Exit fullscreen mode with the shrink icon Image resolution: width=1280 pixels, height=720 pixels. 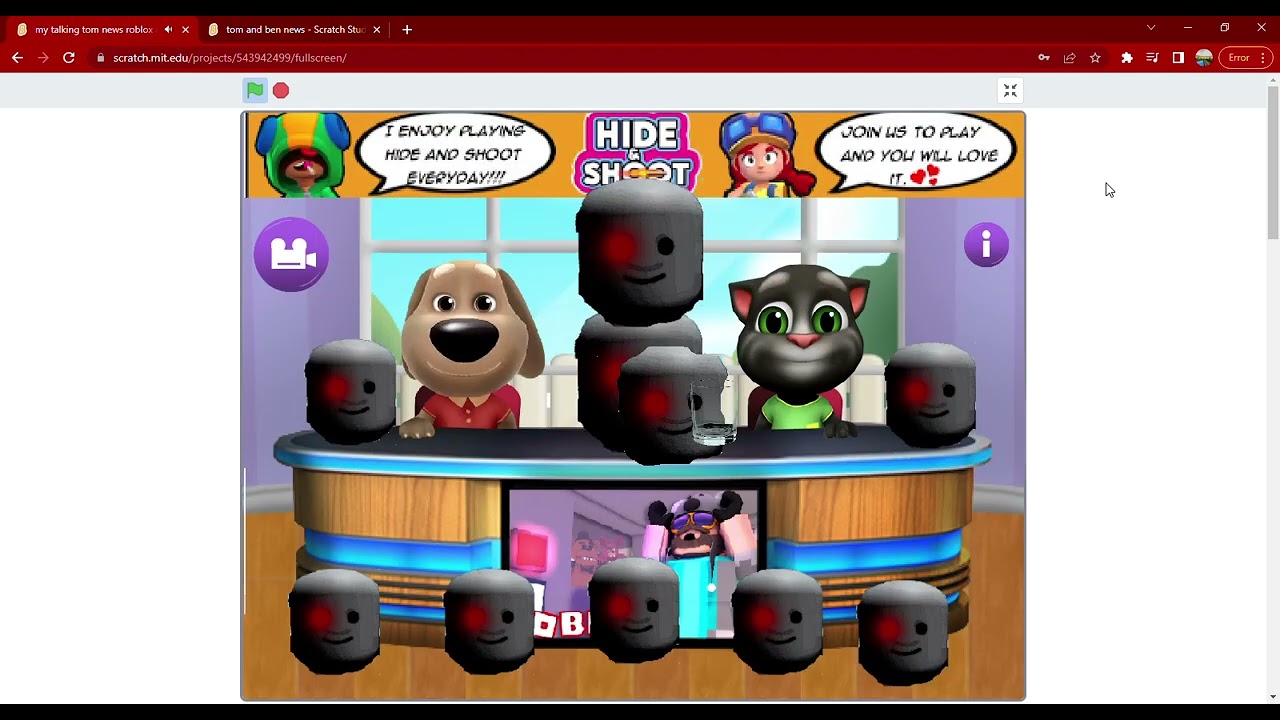click(x=1010, y=91)
